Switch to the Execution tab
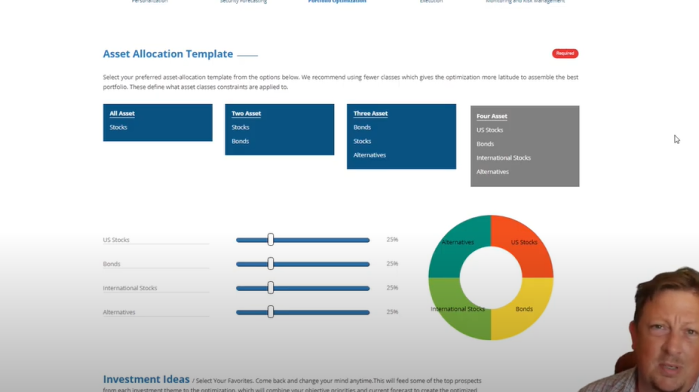 [x=431, y=1]
